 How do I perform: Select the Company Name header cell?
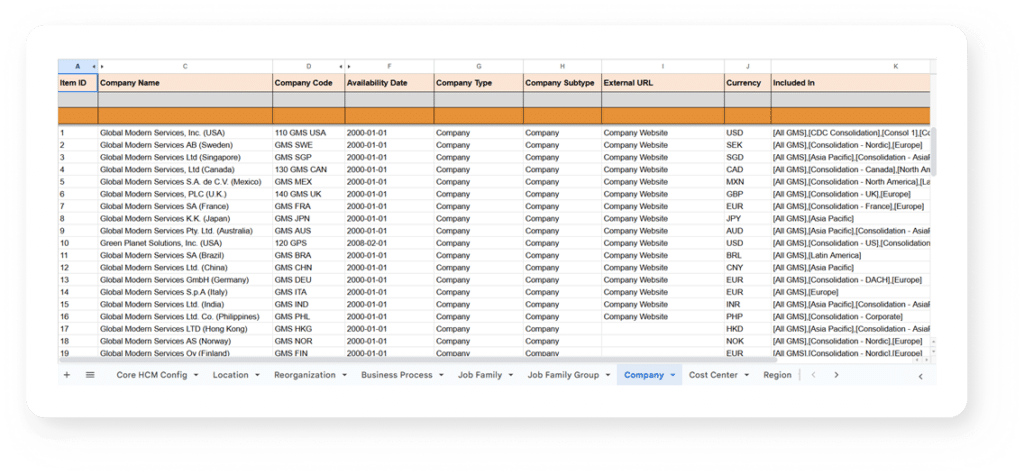(x=185, y=83)
